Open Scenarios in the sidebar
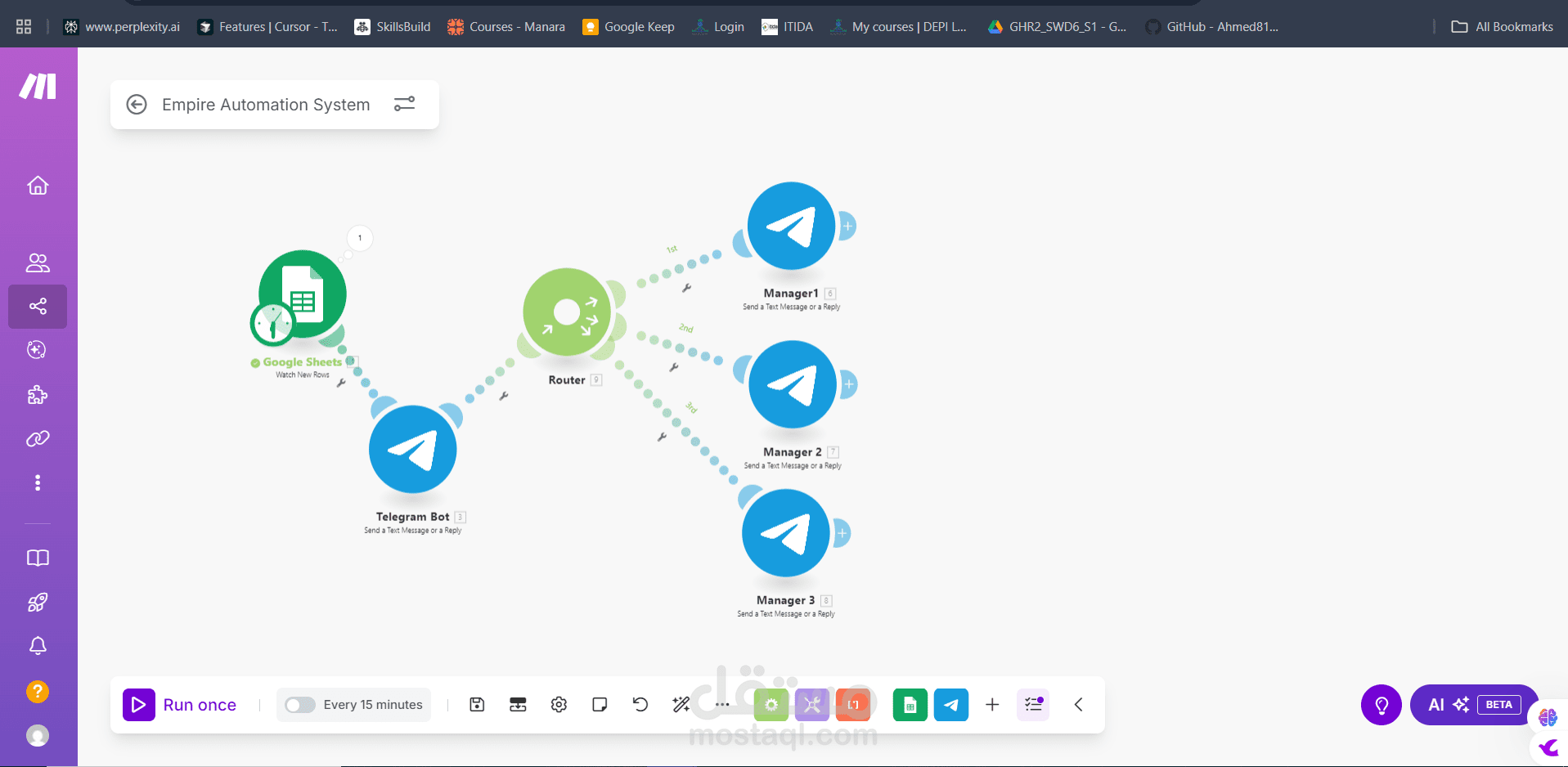The width and height of the screenshot is (1568, 767). [38, 307]
